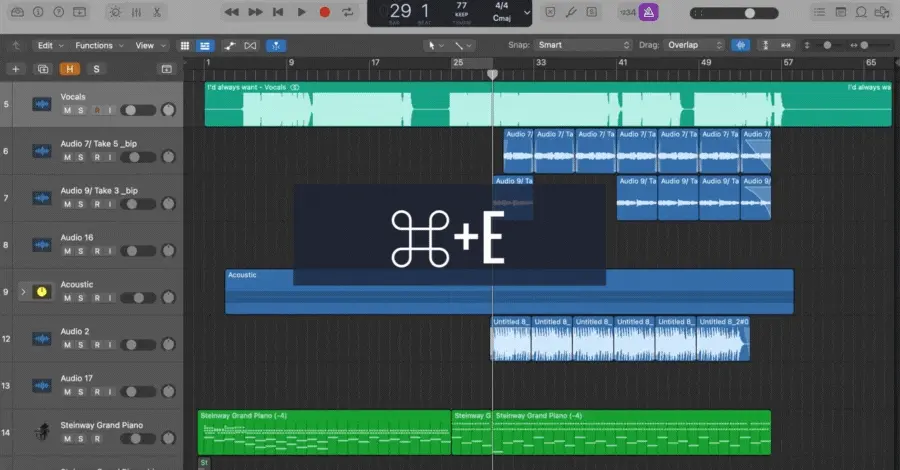
Task: Click the vertical auto zoom button
Action: click(x=765, y=45)
